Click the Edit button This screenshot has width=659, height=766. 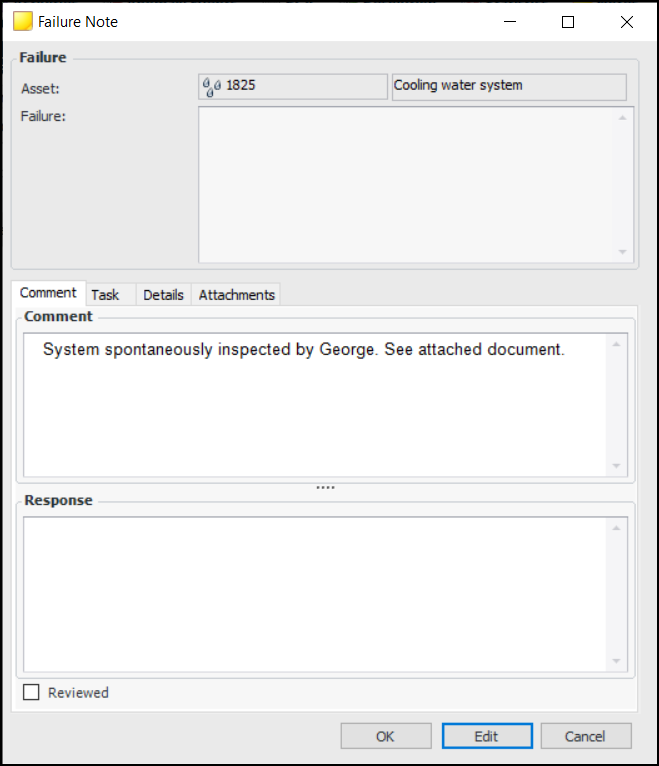coord(487,736)
